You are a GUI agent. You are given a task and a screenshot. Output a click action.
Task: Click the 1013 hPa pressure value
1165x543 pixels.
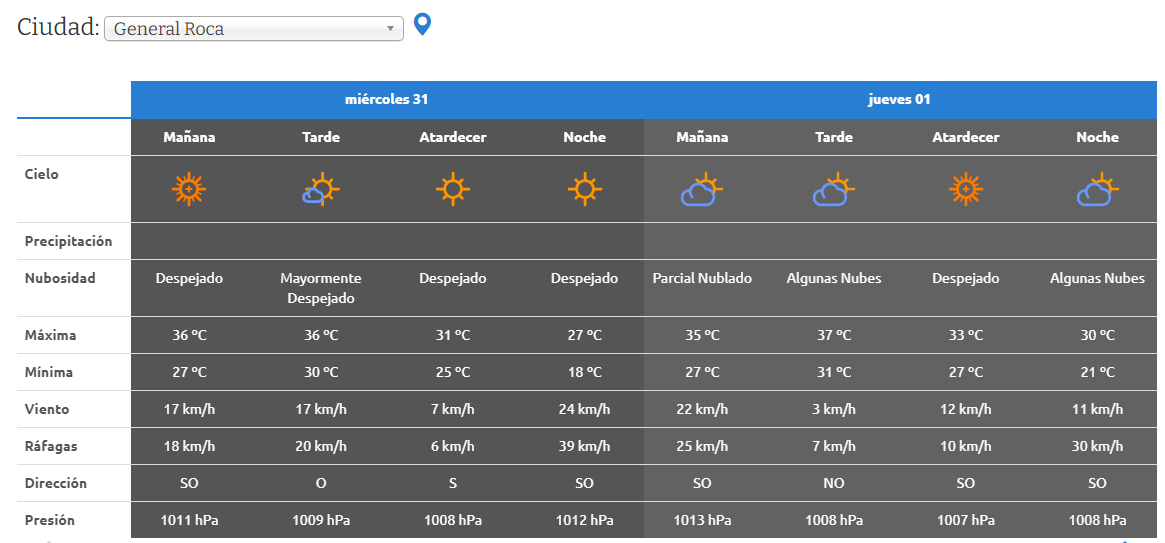click(x=702, y=521)
